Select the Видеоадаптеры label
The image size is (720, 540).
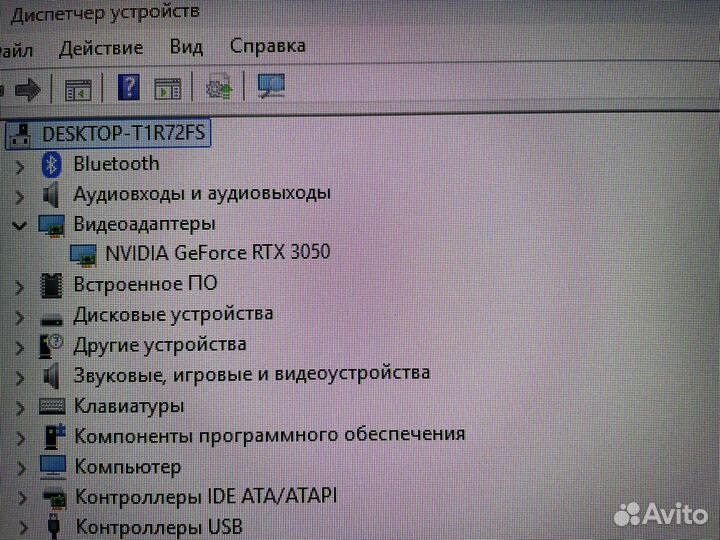tap(144, 224)
